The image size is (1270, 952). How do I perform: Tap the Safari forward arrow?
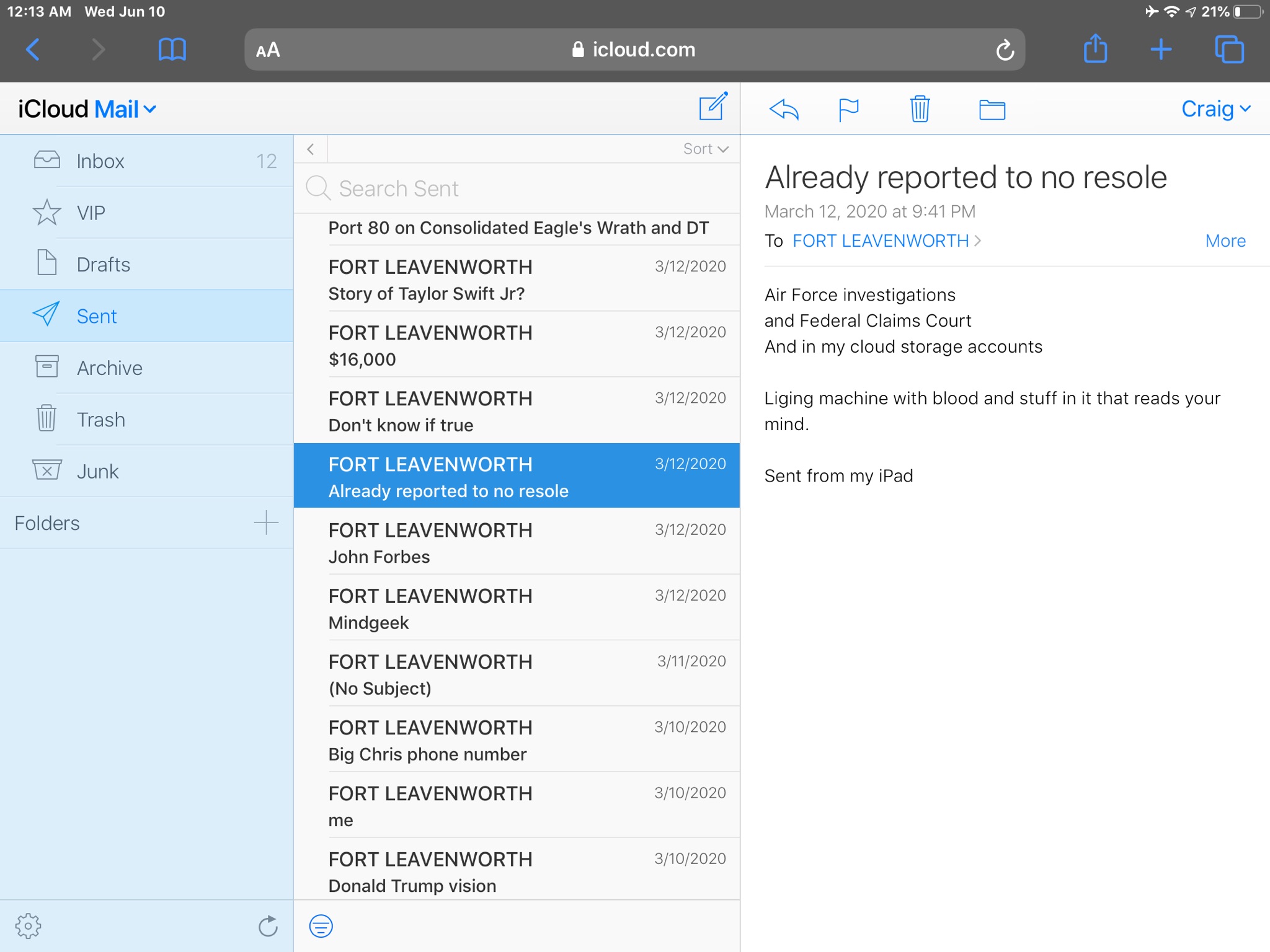pos(98,50)
